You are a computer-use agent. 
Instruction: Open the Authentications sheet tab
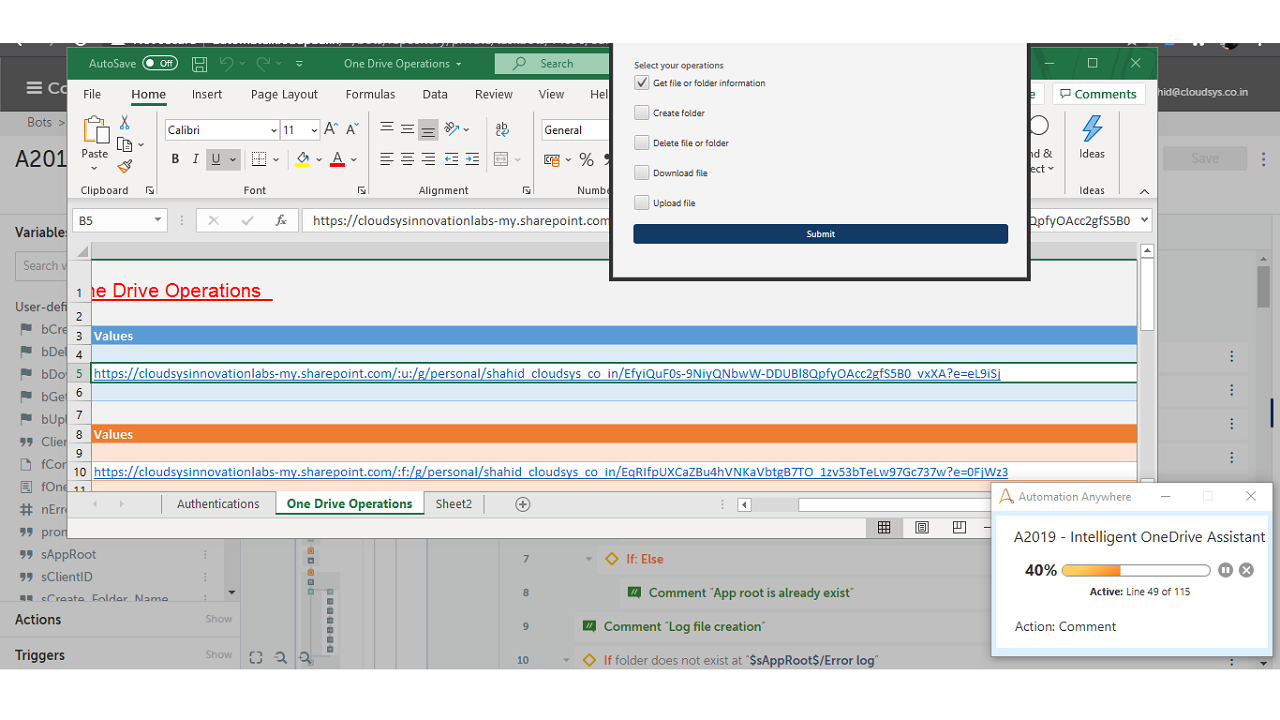[x=218, y=504]
